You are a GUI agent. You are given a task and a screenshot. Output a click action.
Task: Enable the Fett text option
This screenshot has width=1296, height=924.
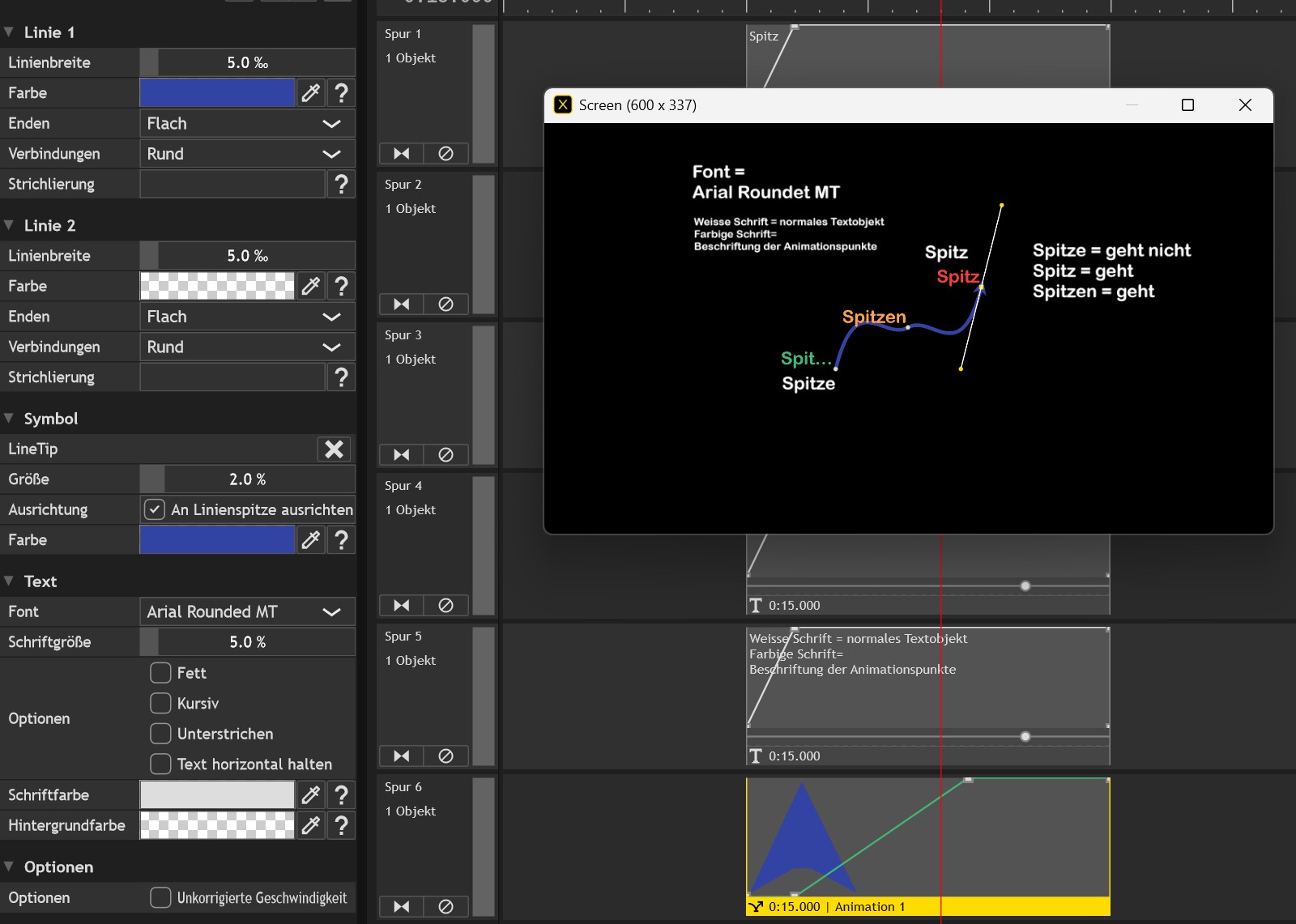[160, 673]
